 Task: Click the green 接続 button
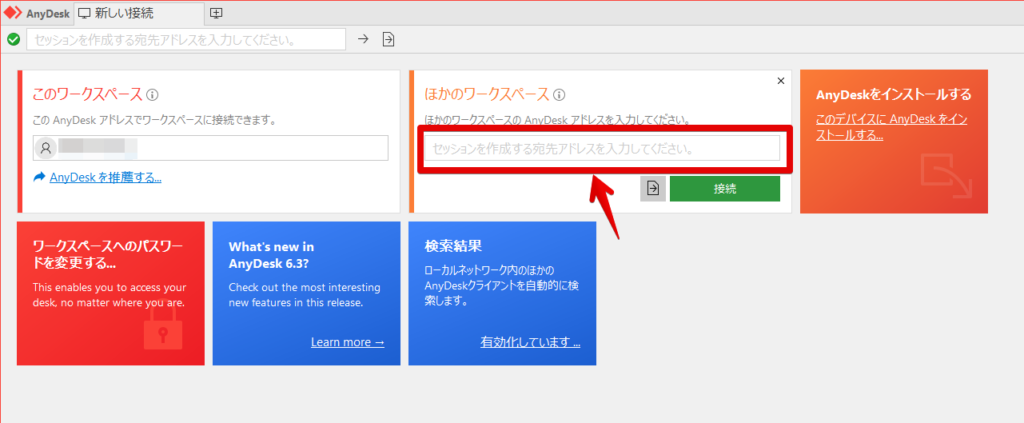(725, 189)
